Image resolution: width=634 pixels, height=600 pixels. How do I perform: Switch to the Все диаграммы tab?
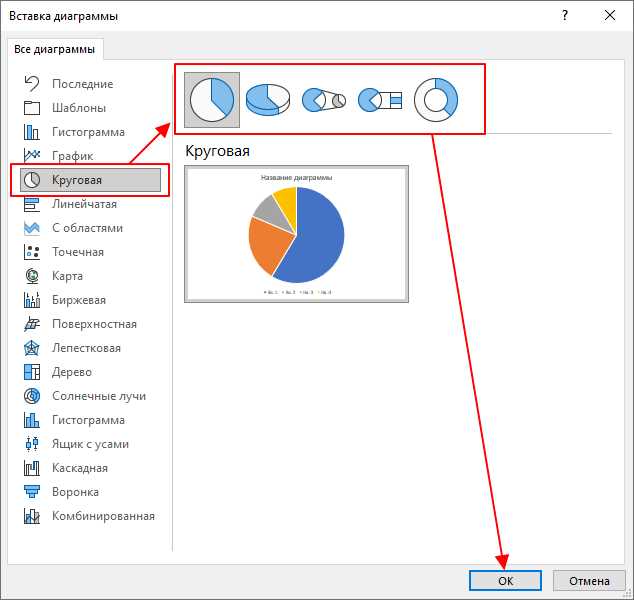(x=55, y=49)
